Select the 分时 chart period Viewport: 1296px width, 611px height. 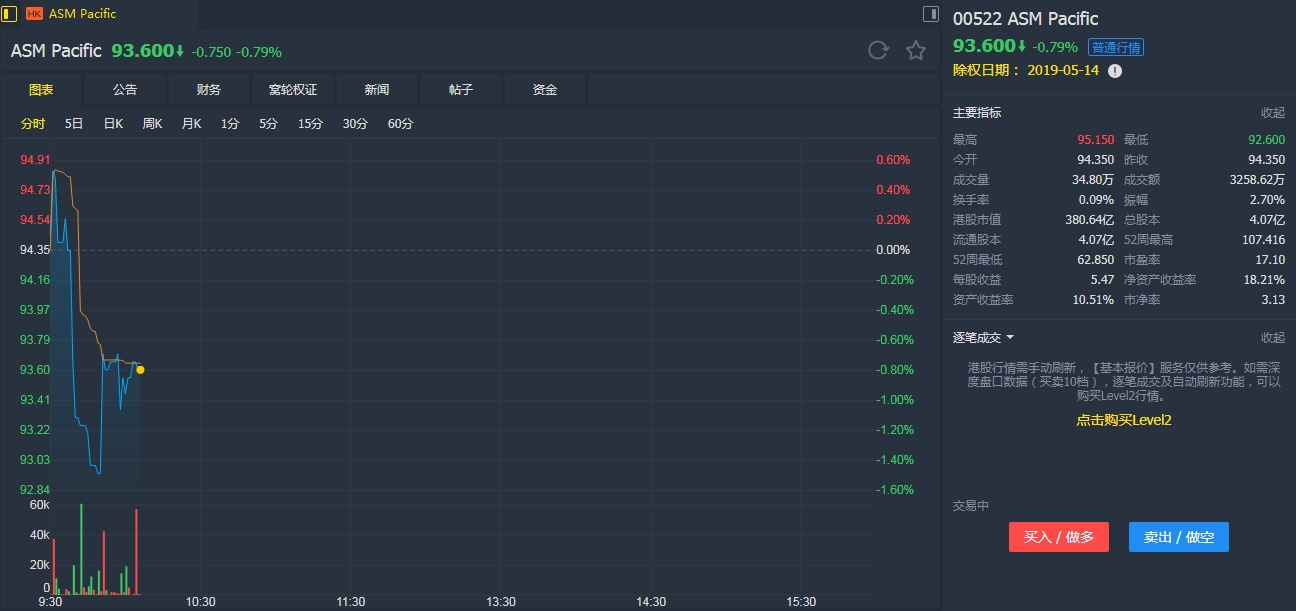click(x=33, y=124)
